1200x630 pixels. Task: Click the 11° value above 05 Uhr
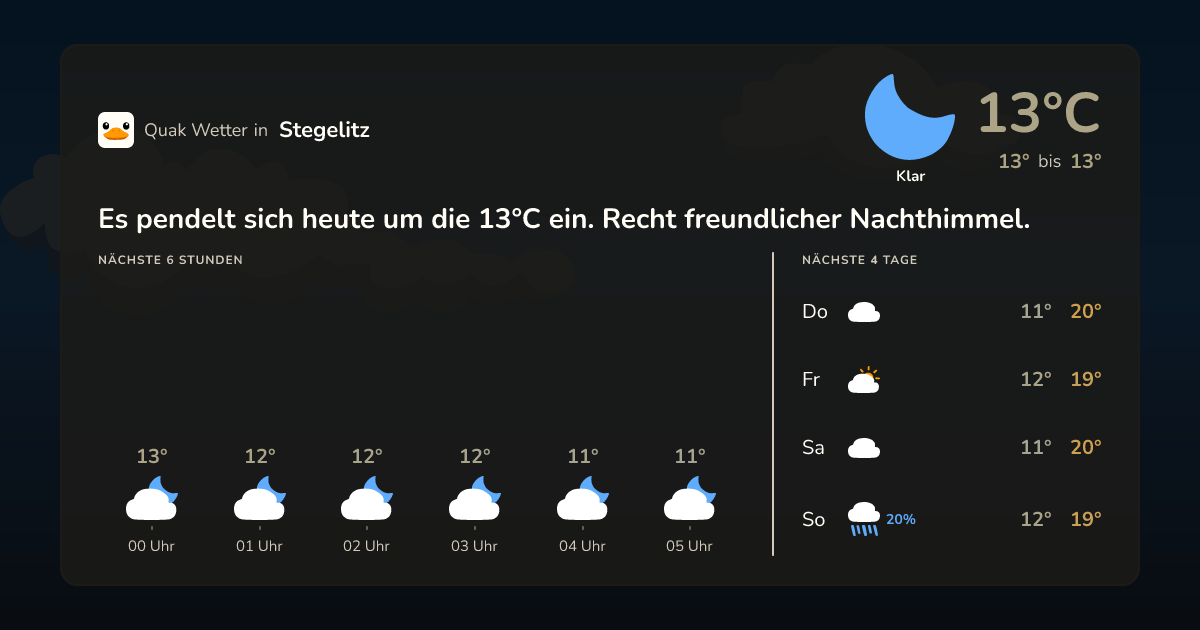point(690,457)
